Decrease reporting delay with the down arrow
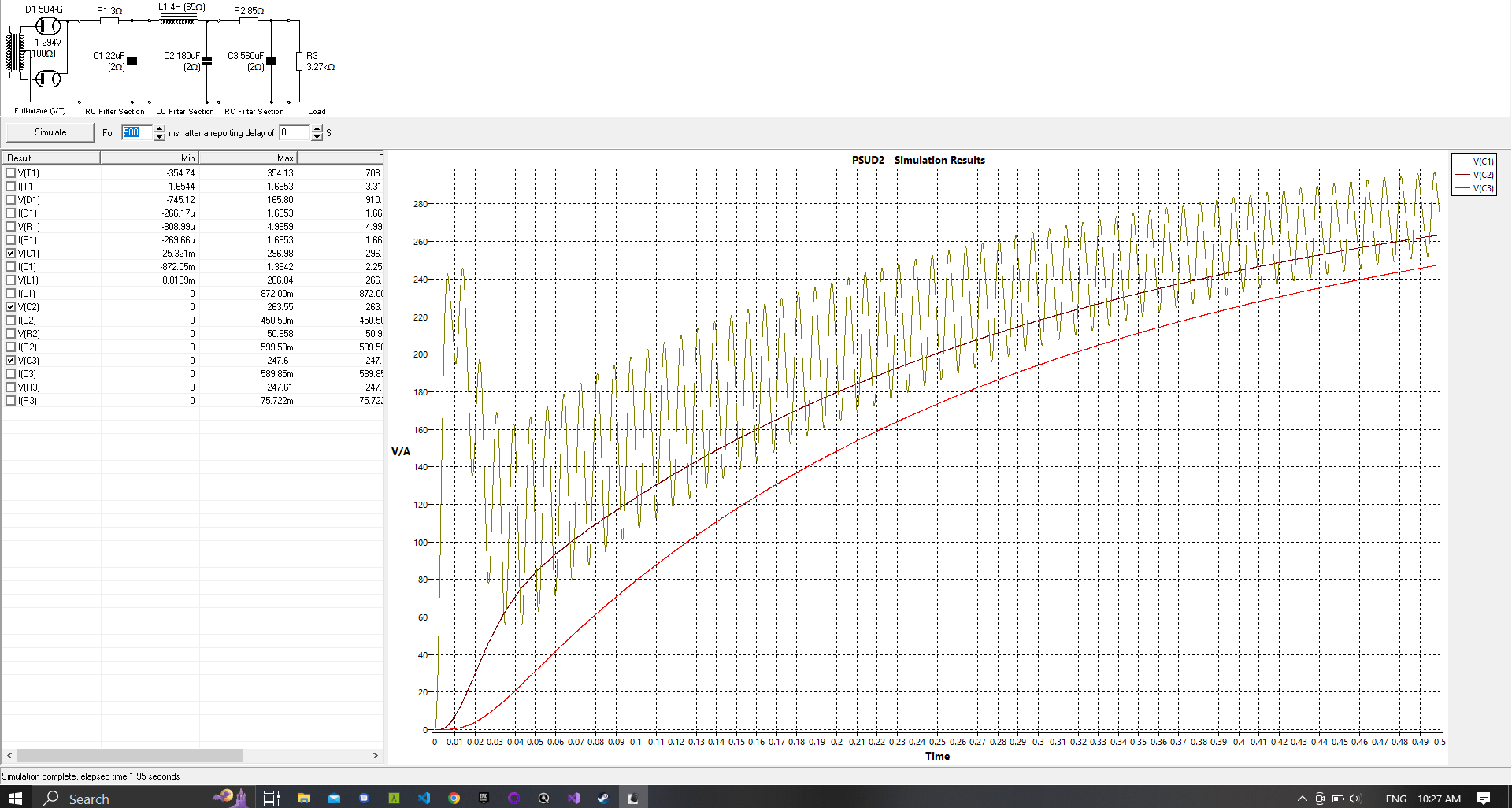 pyautogui.click(x=317, y=137)
